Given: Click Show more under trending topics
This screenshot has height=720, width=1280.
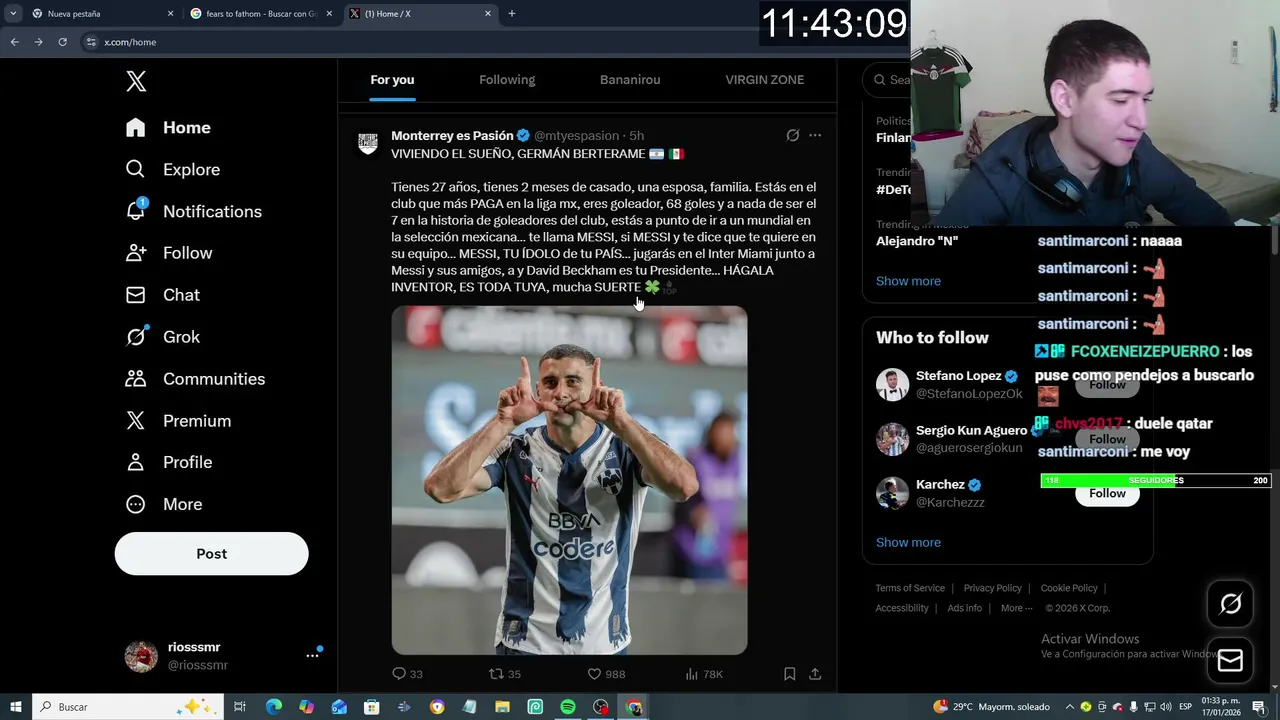Looking at the screenshot, I should (x=908, y=281).
